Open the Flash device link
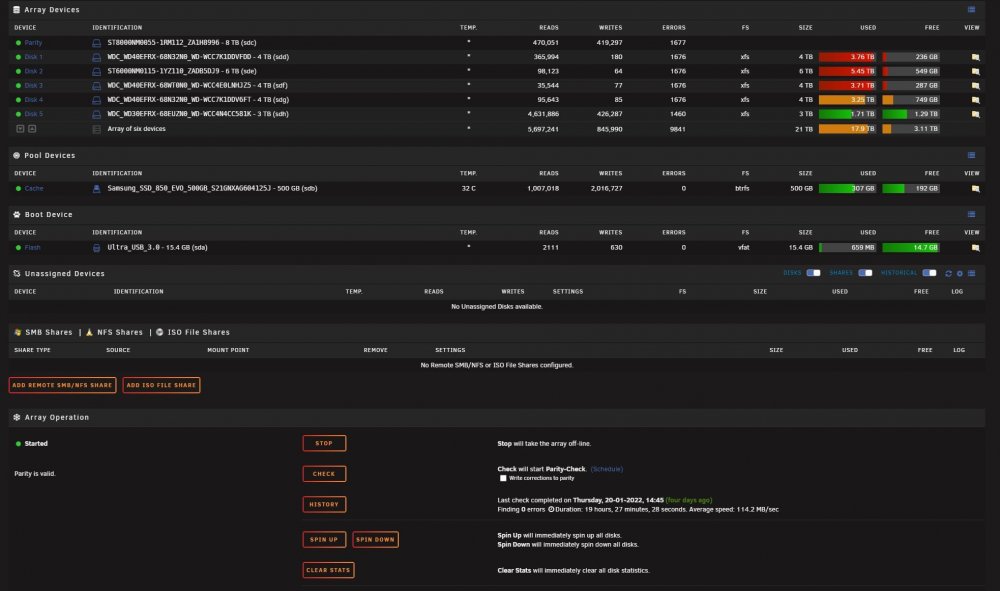This screenshot has width=1000, height=591. pos(33,247)
